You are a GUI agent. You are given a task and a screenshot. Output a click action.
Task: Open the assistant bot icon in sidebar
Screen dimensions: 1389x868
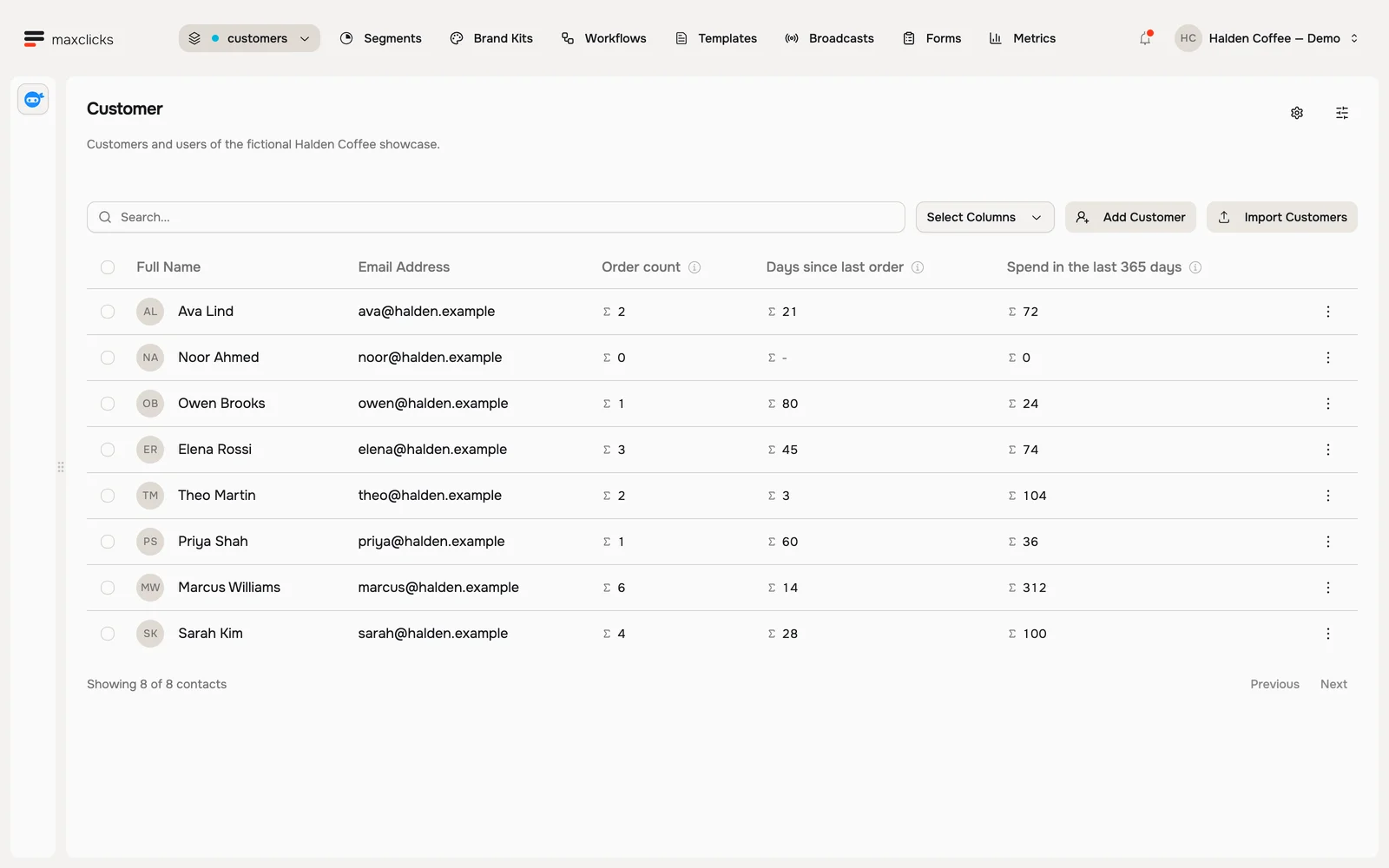pos(33,100)
